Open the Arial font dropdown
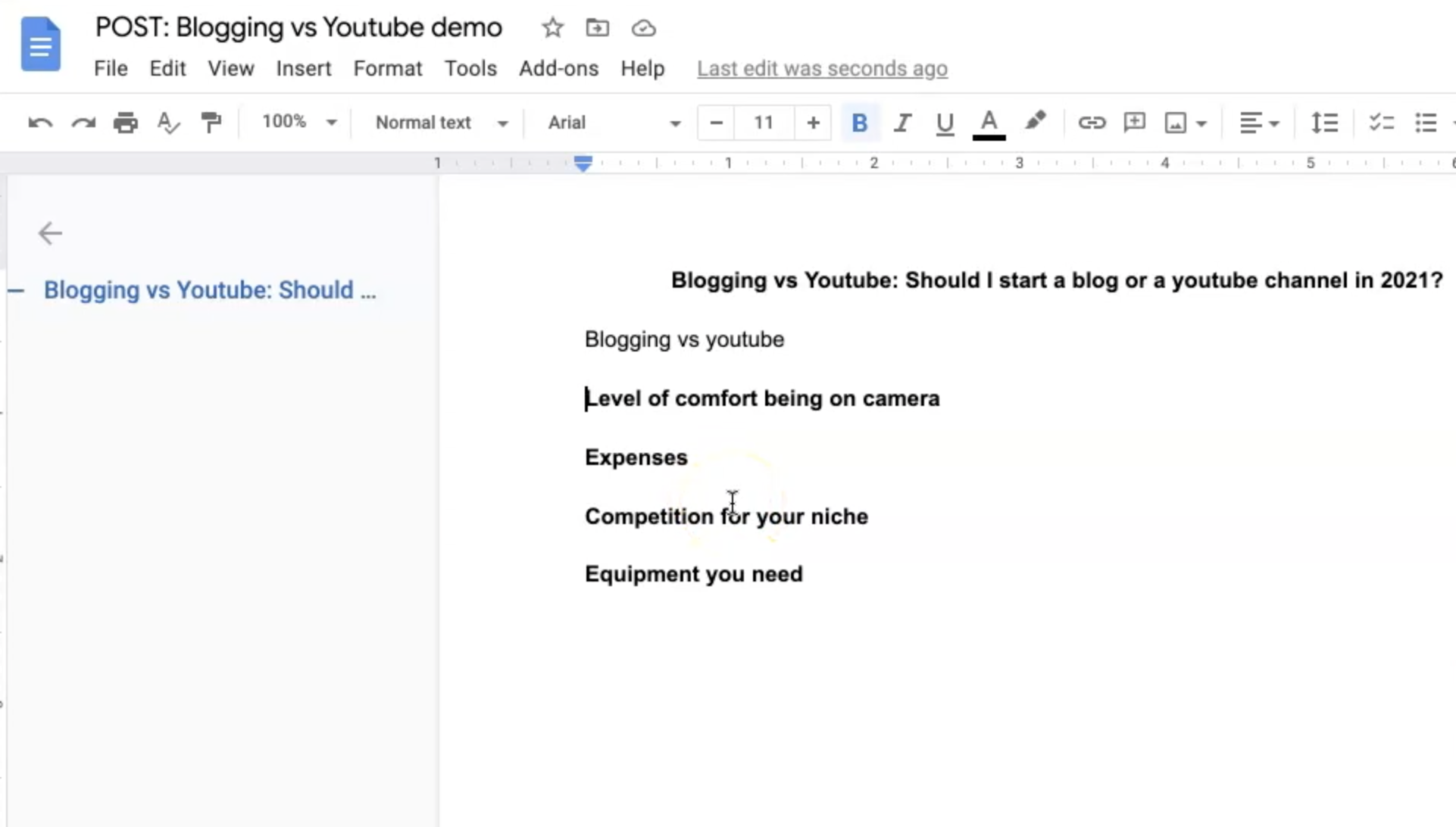The image size is (1456, 827). [x=614, y=123]
